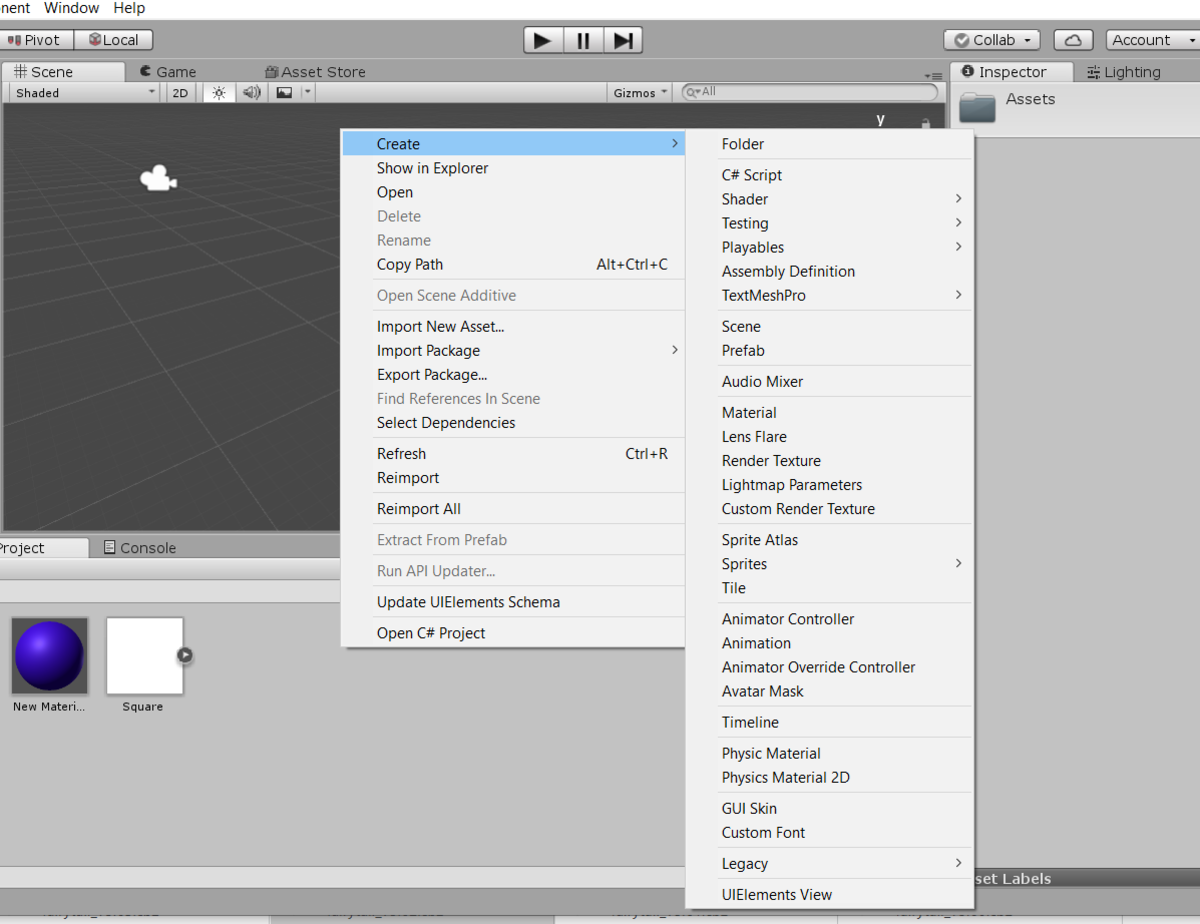This screenshot has width=1200, height=924.
Task: Select Open C# Project from menu
Action: point(430,633)
